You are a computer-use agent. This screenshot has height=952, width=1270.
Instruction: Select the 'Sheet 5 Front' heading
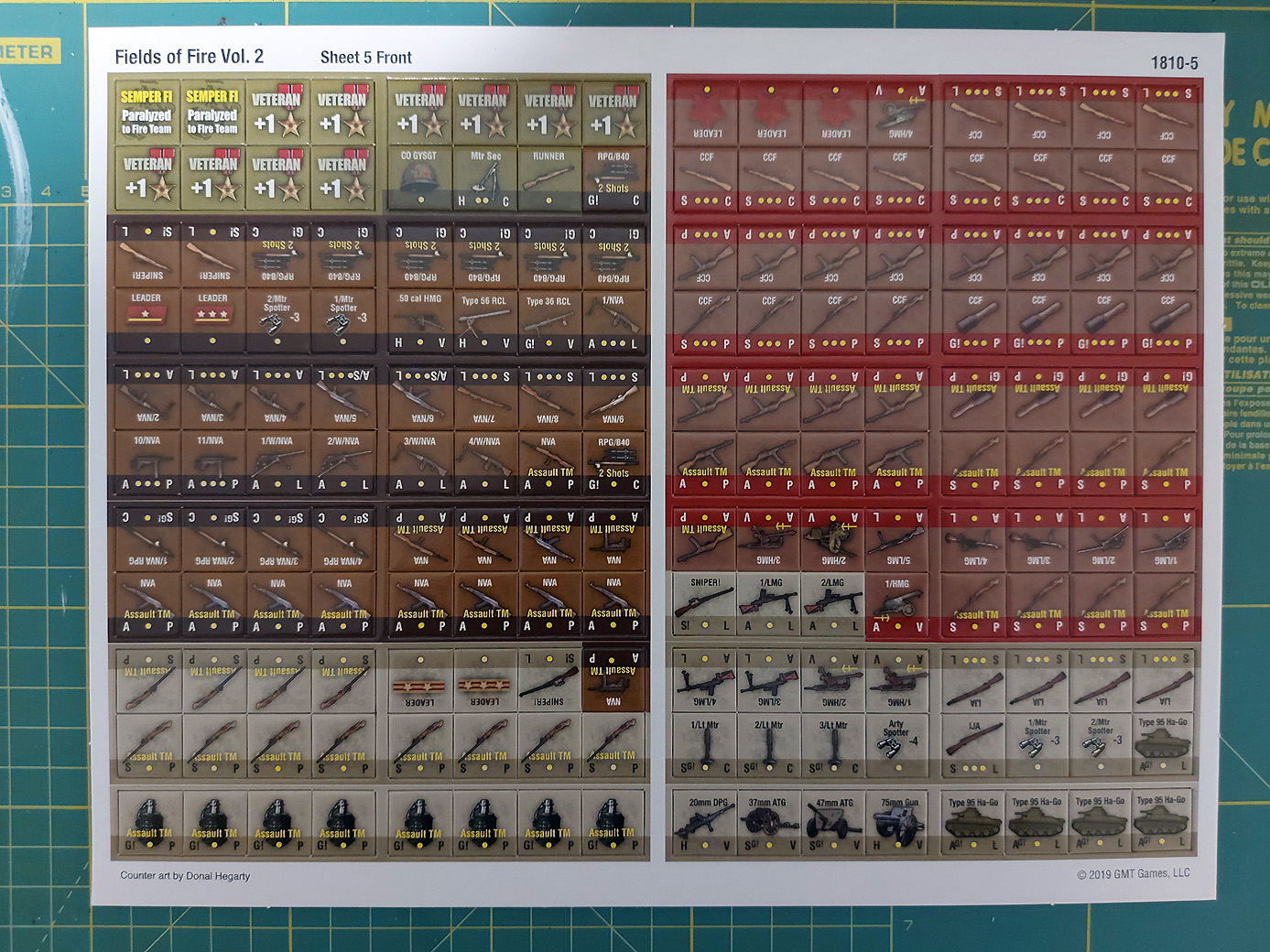tap(366, 58)
